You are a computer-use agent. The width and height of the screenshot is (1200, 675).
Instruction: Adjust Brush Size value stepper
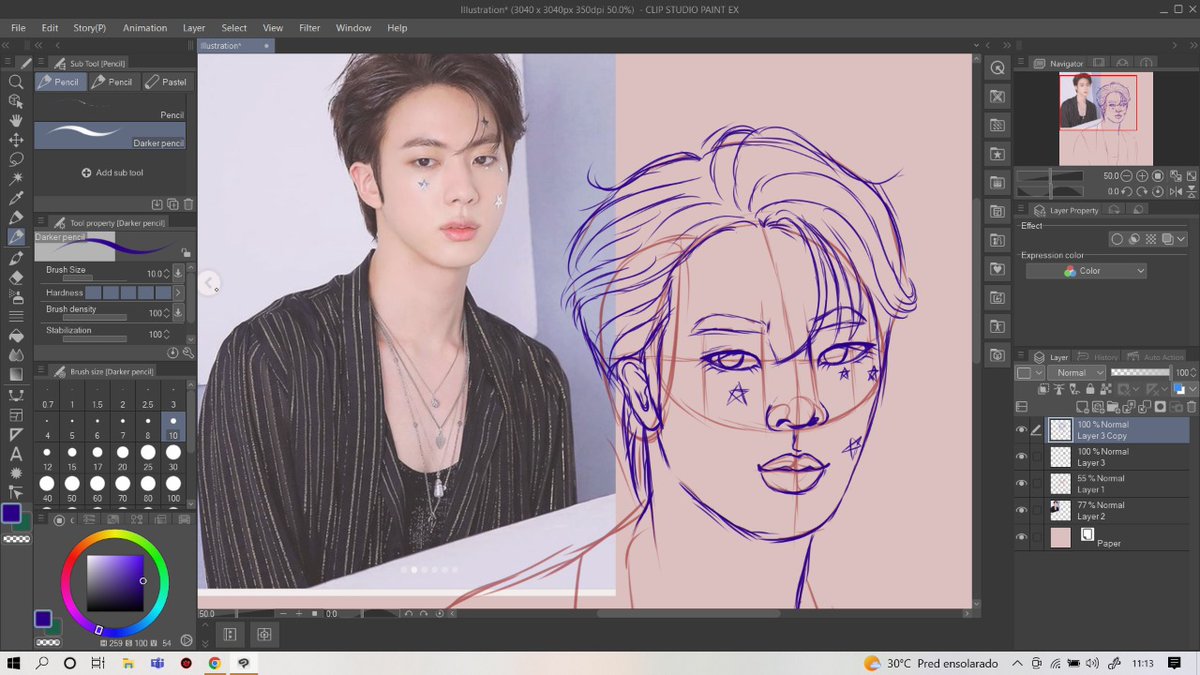point(165,273)
